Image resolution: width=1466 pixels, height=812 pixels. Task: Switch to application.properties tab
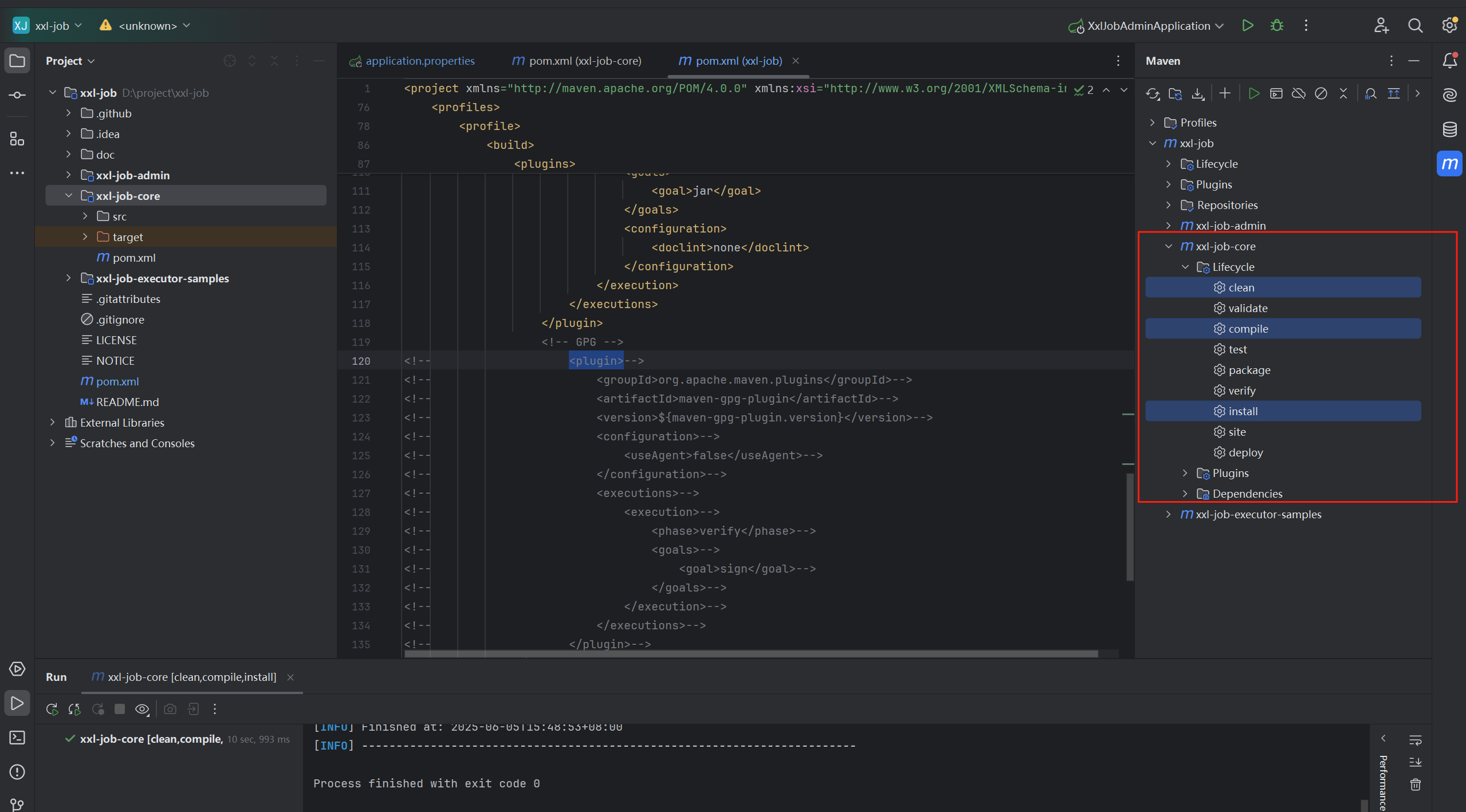coord(412,61)
